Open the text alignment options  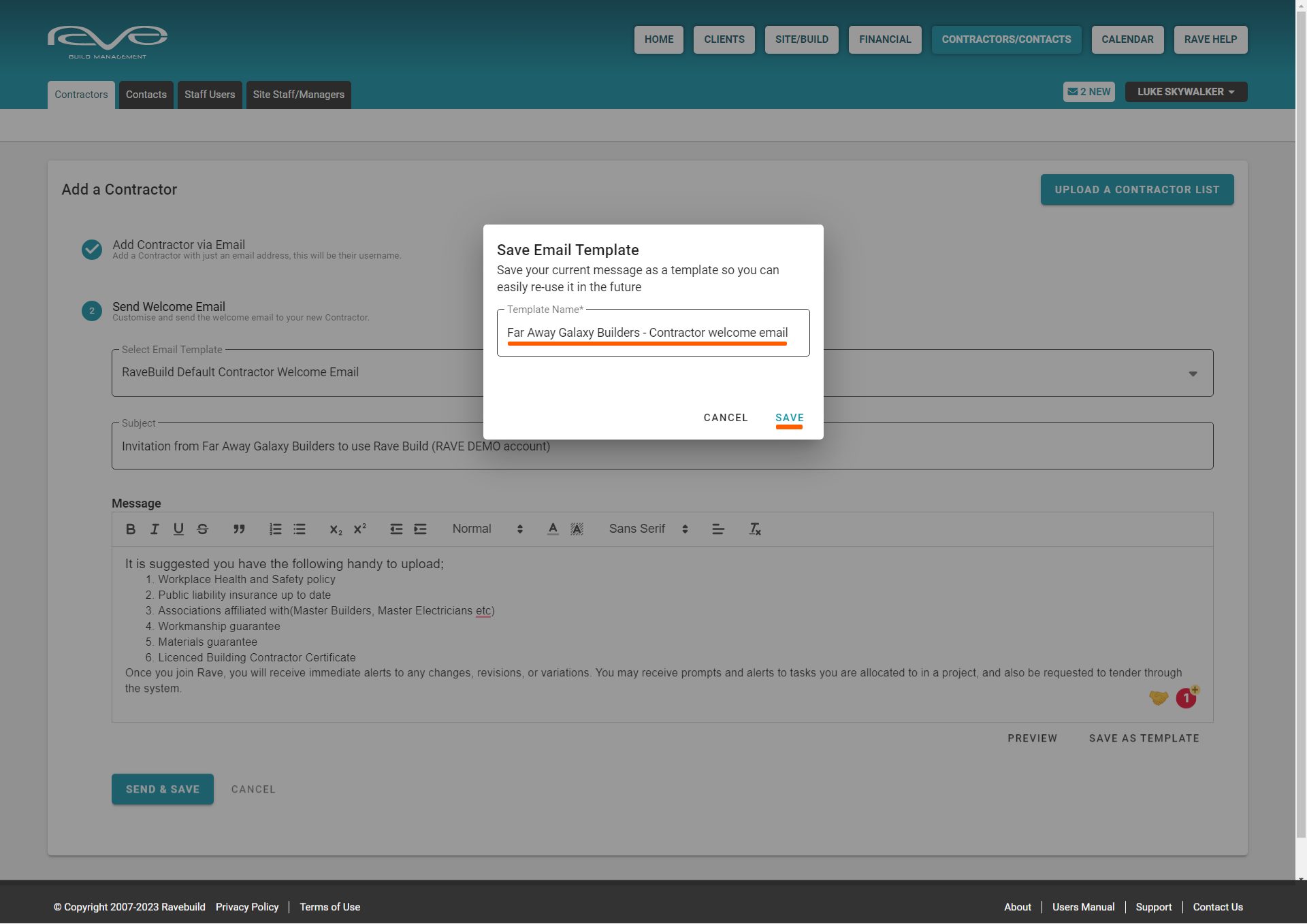pyautogui.click(x=718, y=529)
